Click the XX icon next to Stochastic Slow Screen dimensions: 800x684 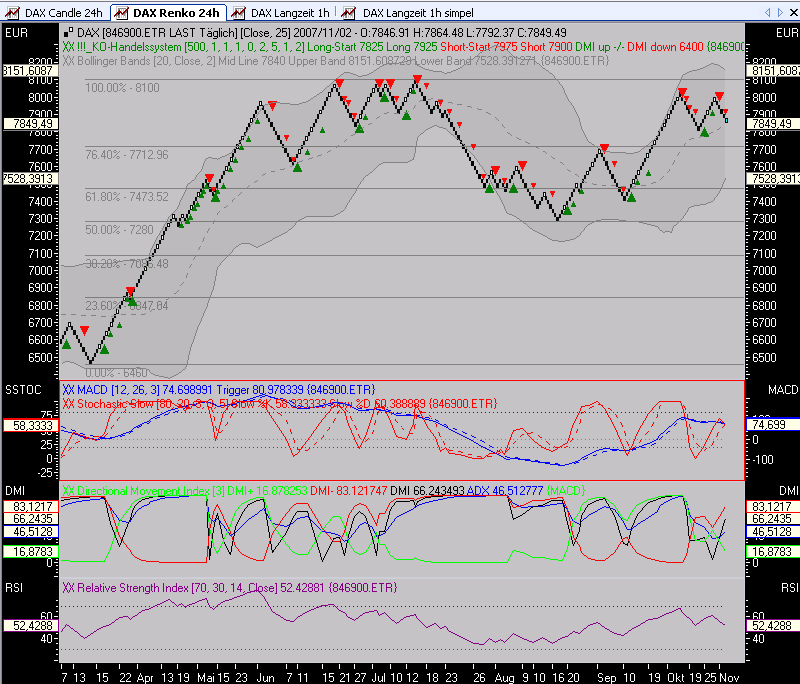coord(66,403)
